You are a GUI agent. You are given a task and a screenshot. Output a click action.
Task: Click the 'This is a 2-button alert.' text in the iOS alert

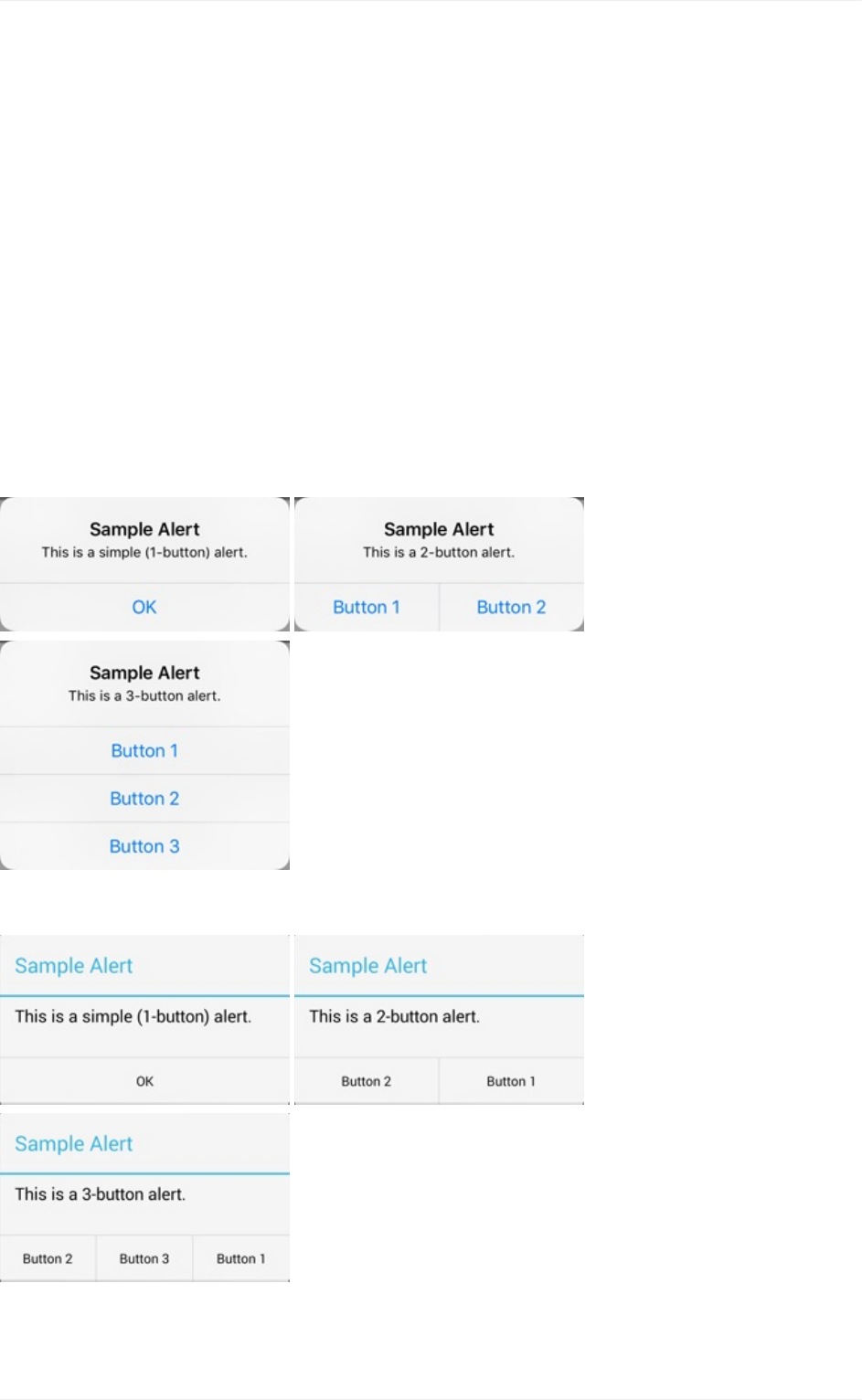[439, 552]
